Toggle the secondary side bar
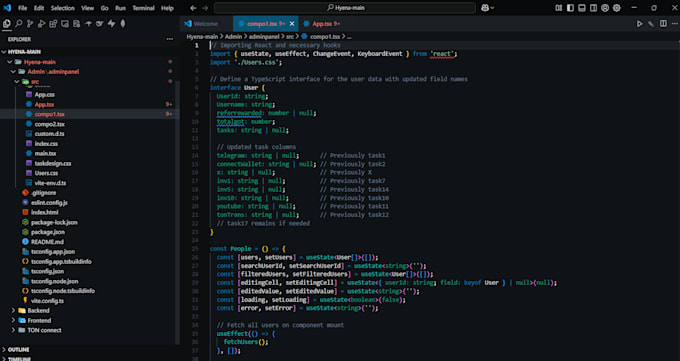680x361 pixels. 593,8
